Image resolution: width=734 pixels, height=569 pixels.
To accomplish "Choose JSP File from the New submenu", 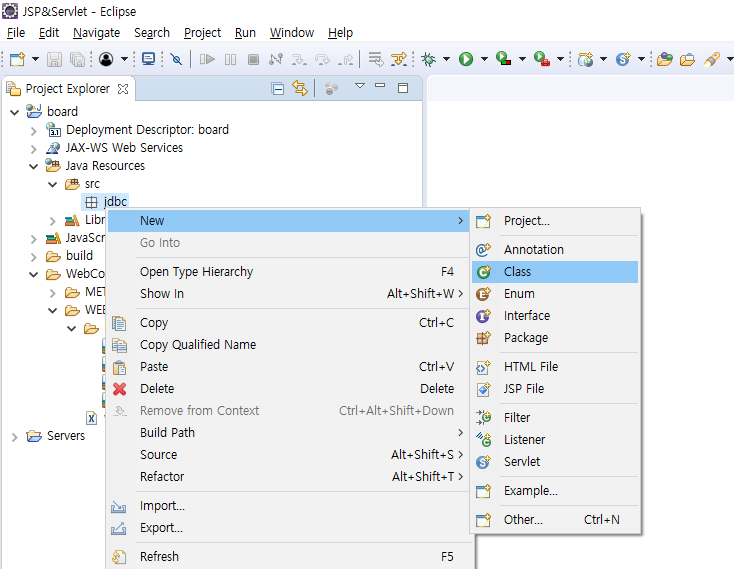I will 555,389.
